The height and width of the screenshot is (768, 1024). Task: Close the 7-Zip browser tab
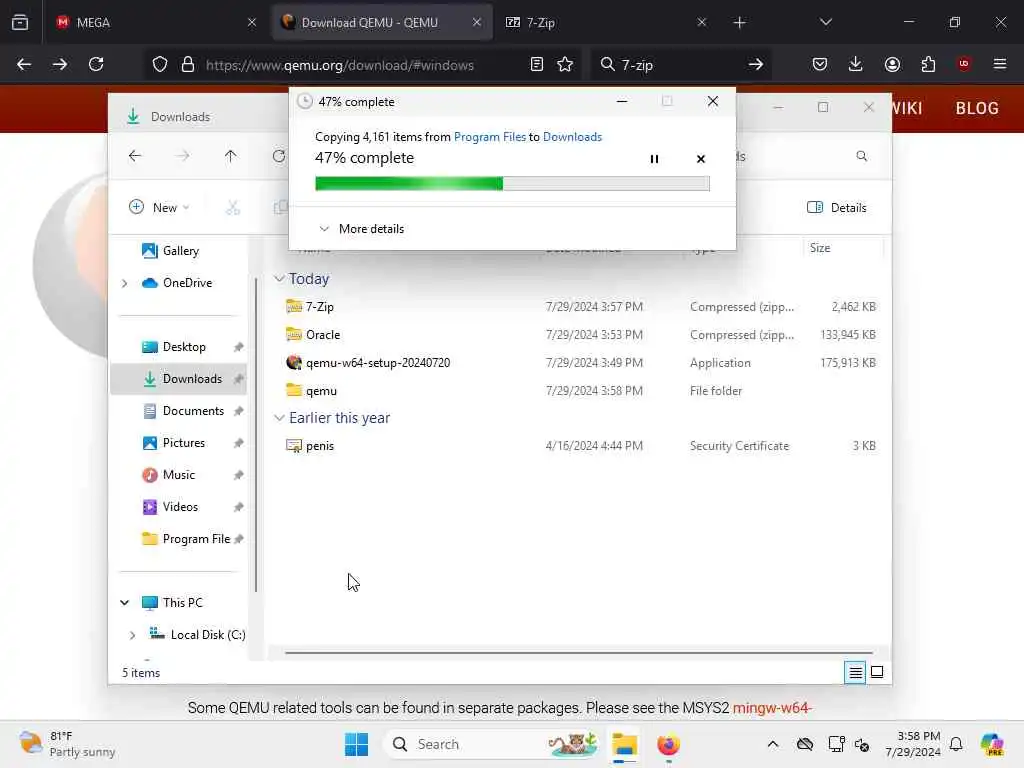point(701,22)
